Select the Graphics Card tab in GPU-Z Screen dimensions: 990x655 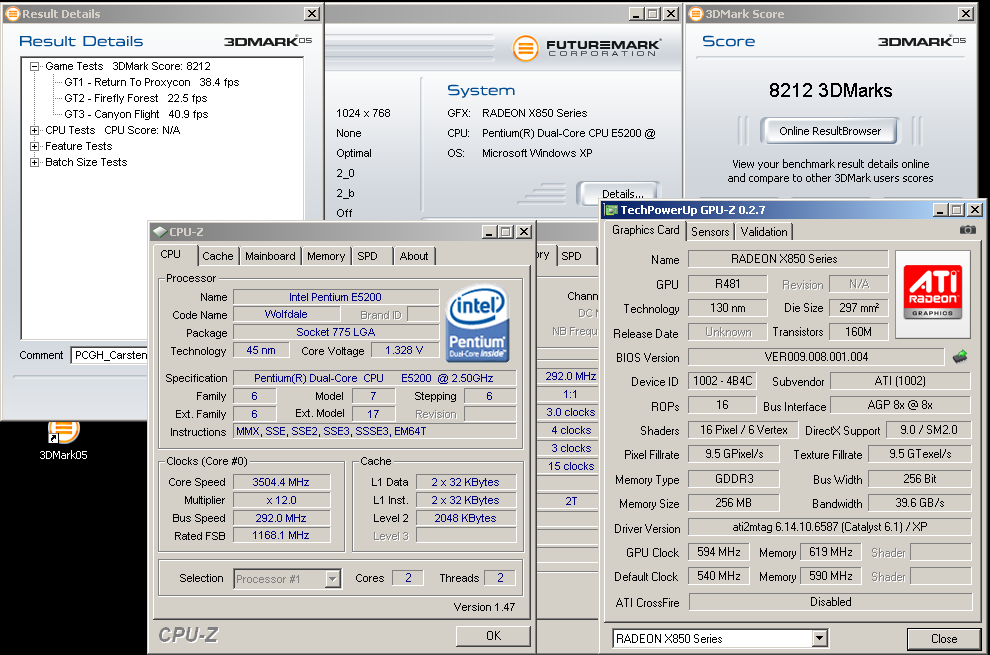645,230
